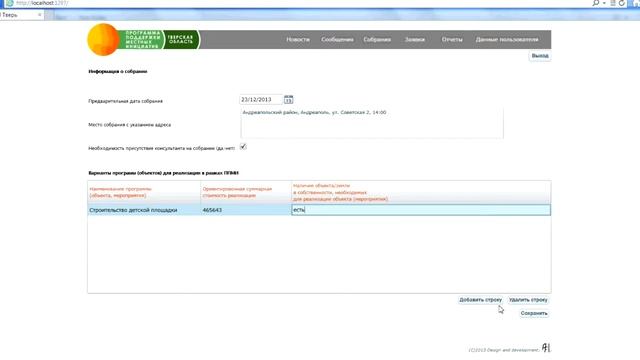Click the date field showing 23/12/2013

point(261,100)
